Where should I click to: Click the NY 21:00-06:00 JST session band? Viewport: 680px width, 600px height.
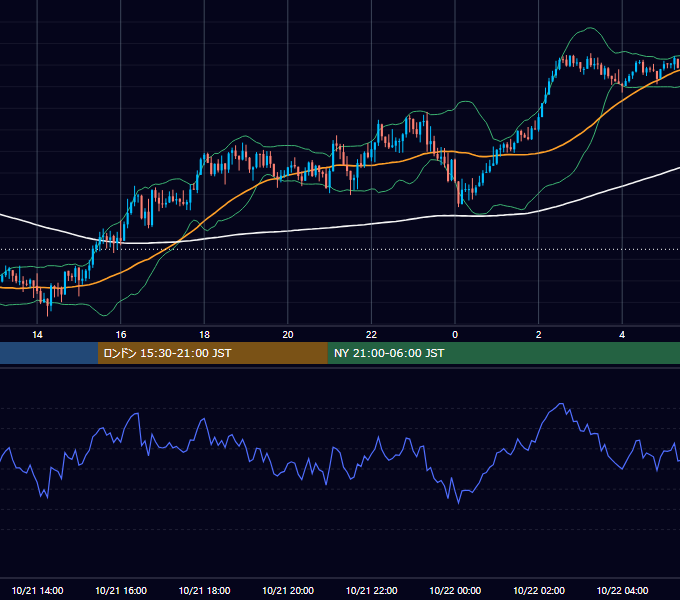coord(503,353)
